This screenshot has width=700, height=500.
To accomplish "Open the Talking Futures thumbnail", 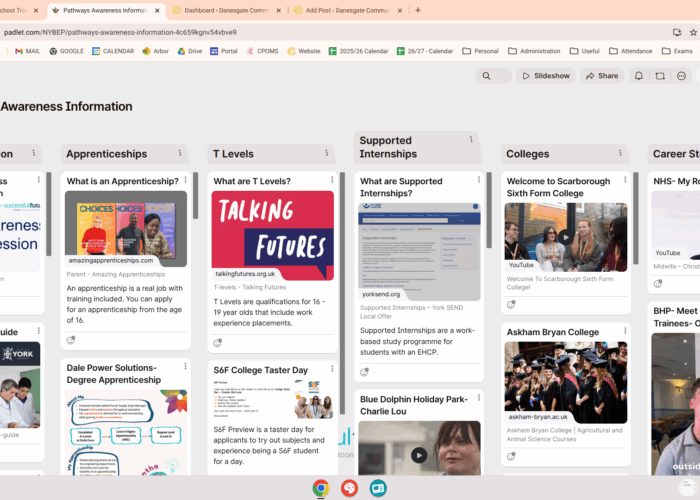I will coord(272,229).
